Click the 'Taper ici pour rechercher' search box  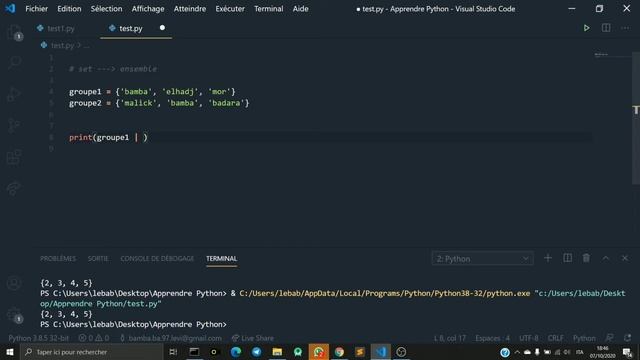(x=91, y=352)
